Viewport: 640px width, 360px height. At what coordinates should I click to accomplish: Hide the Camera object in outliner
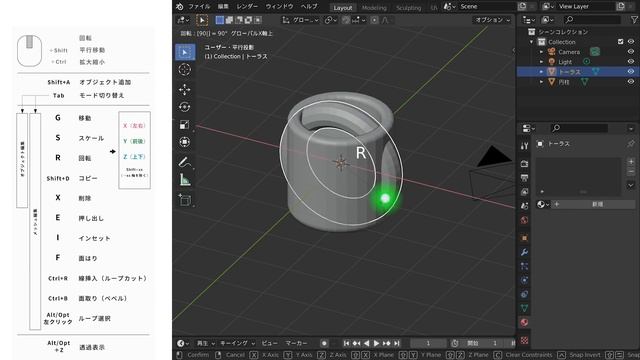(631, 52)
